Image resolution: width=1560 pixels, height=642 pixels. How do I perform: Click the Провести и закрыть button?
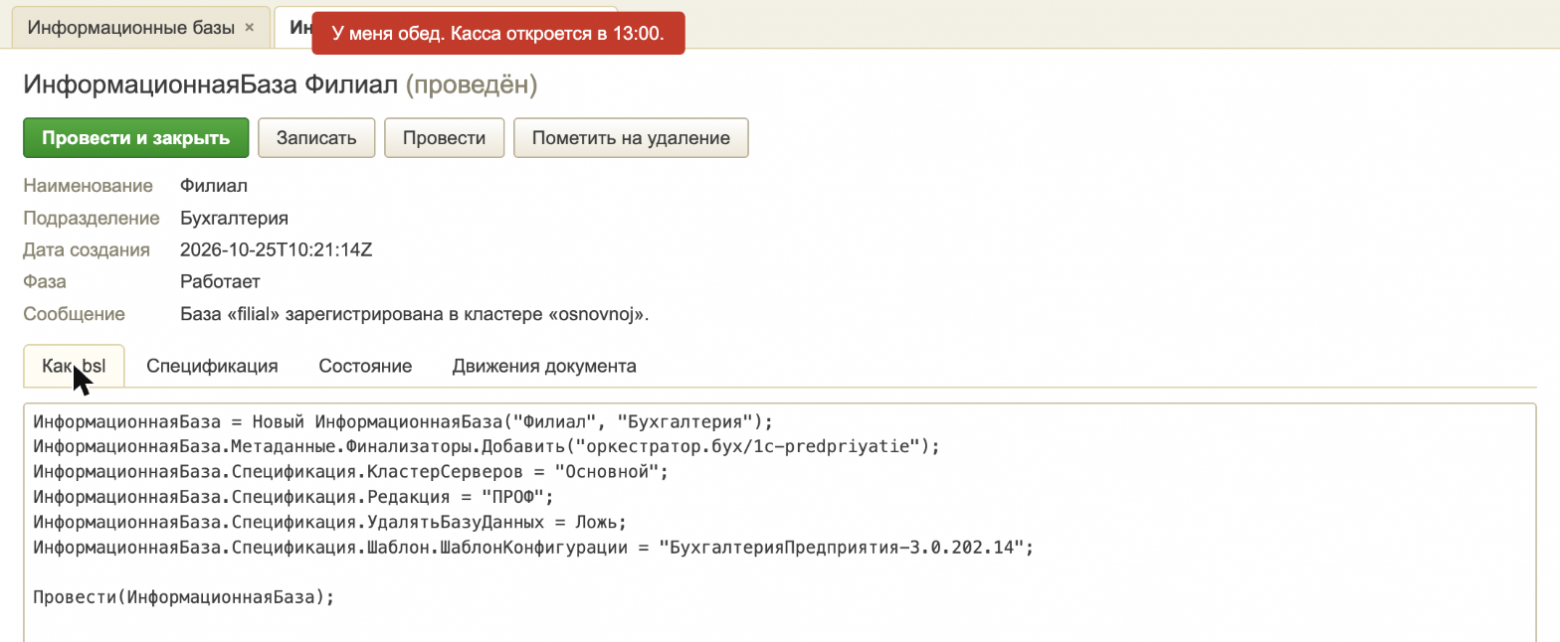click(136, 138)
